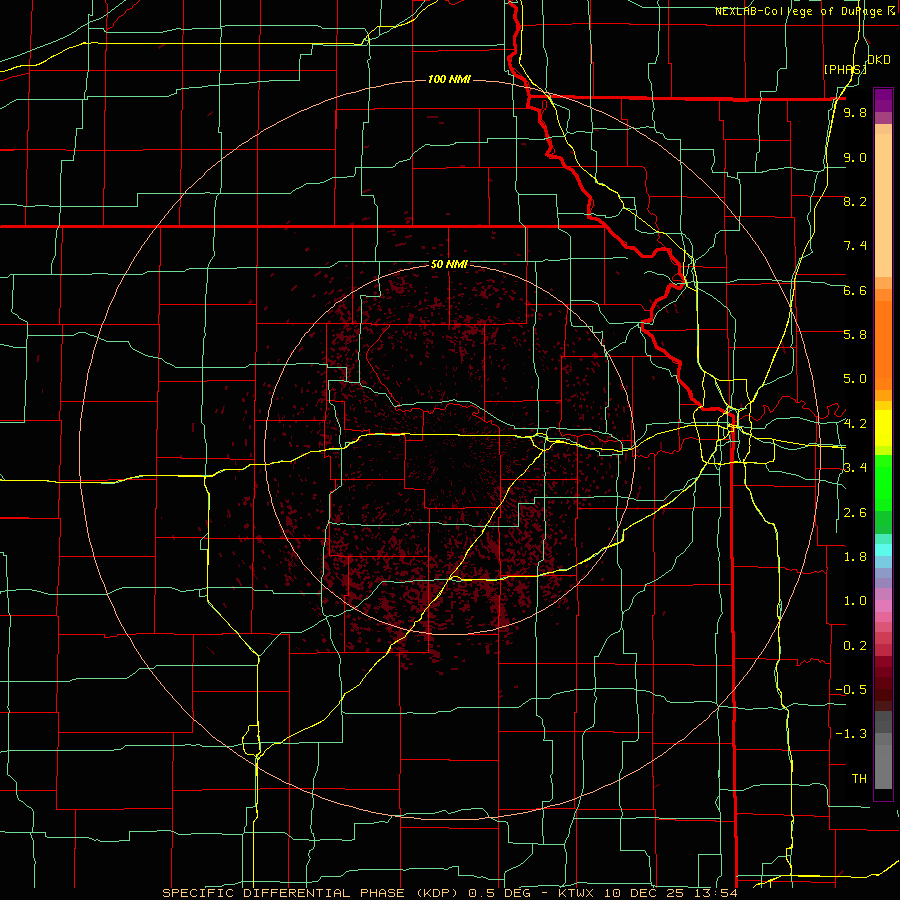Click the 5.8 value on the color scale

point(855,335)
